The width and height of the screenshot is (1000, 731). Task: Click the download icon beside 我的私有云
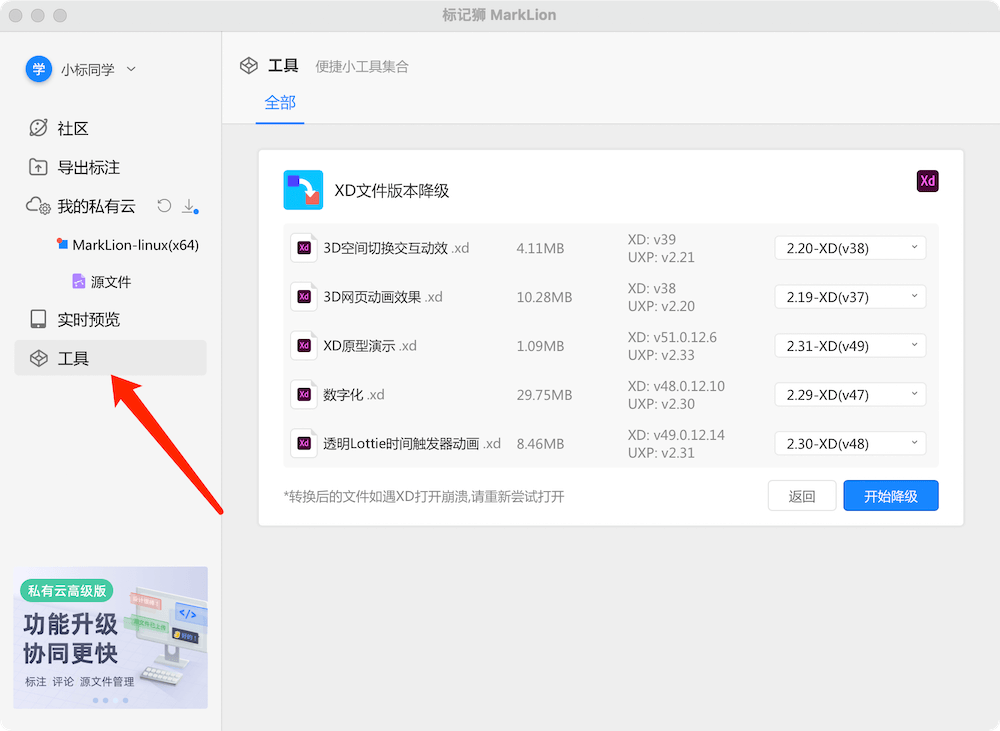pyautogui.click(x=188, y=206)
